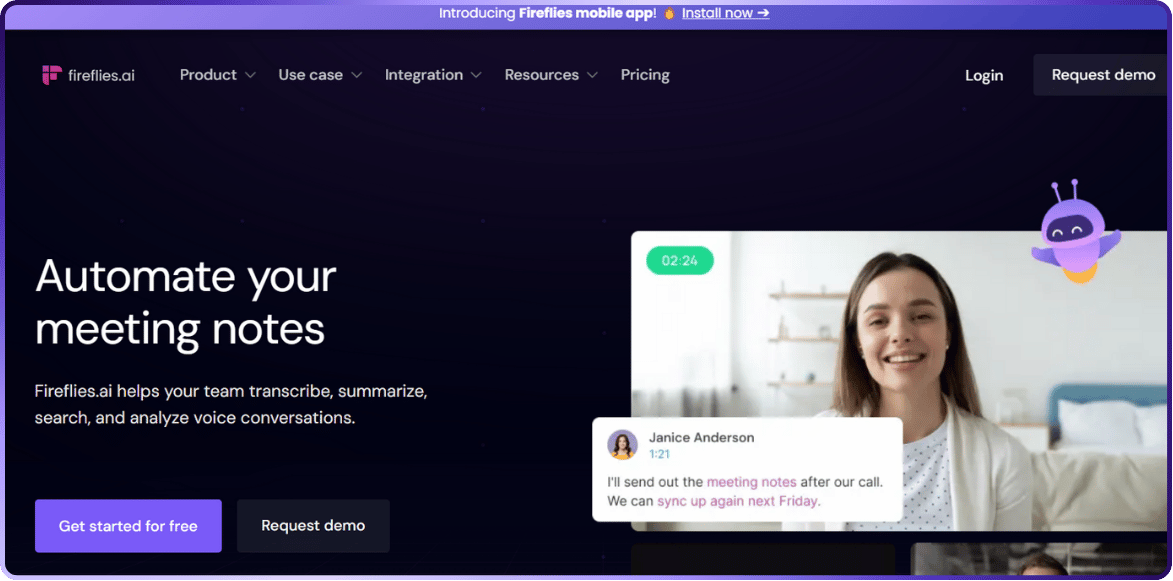The height and width of the screenshot is (581, 1173).
Task: Click the Fireflies.ai helps your team description
Action: click(231, 405)
